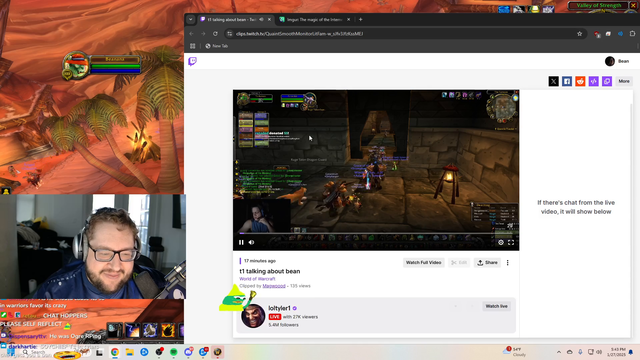Open File Explorer from the taskbar

click(x=129, y=352)
